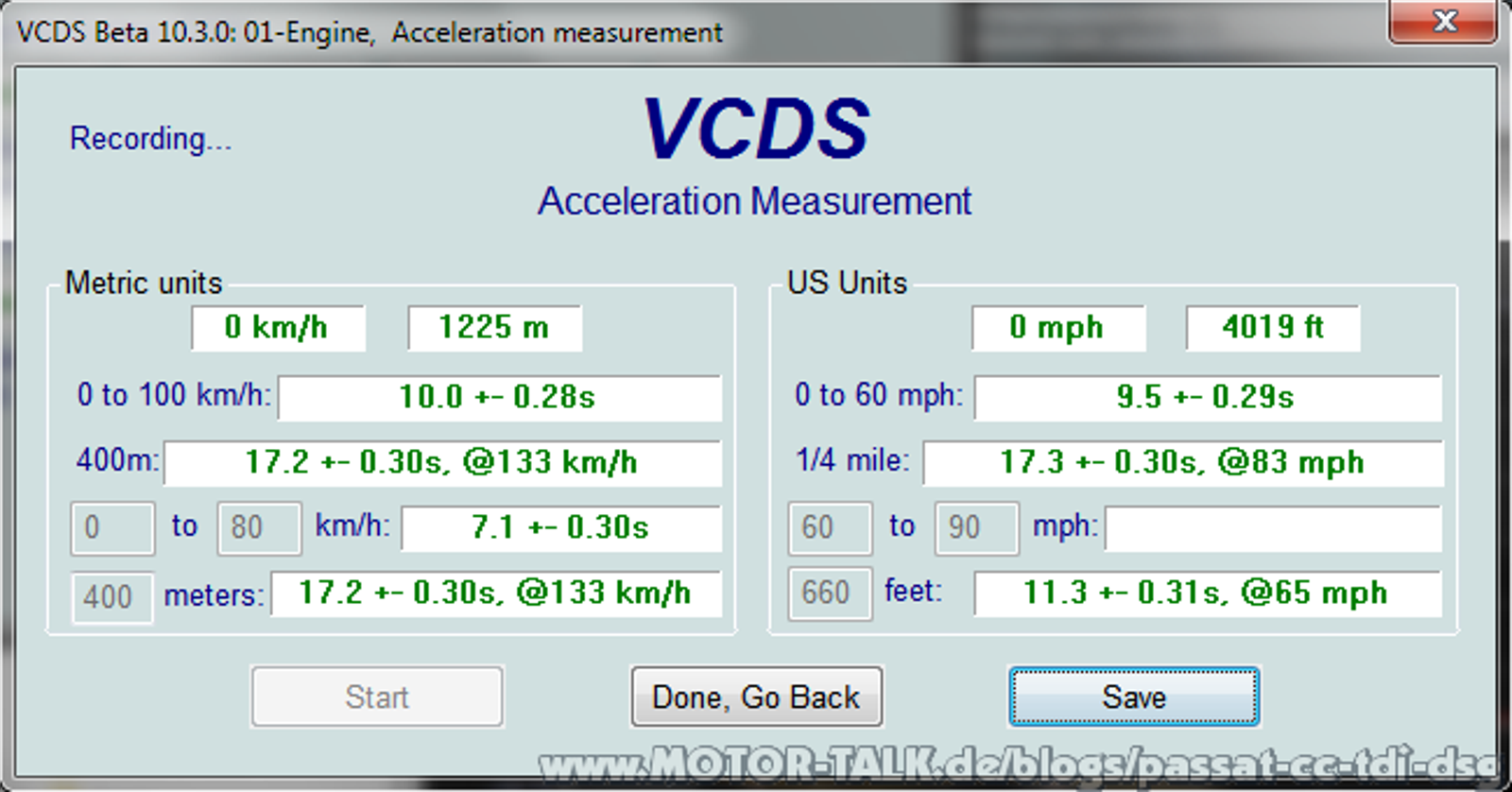Click the empty 60 to 90 mph result box
This screenshot has width=1512, height=792.
coord(1273,528)
